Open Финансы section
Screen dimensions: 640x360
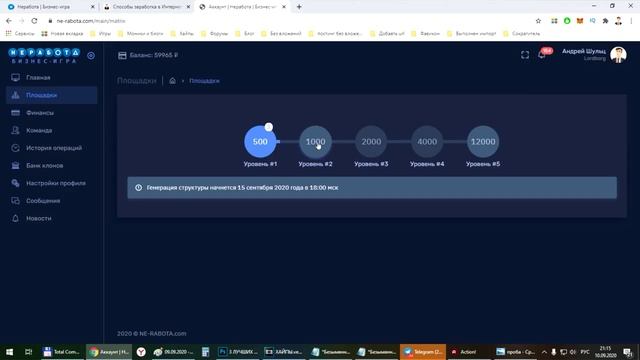(40, 113)
